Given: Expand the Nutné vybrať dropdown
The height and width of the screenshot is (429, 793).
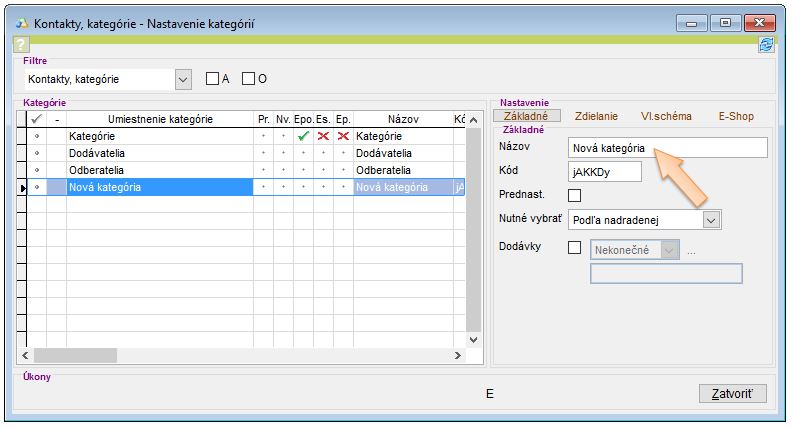Looking at the screenshot, I should pos(710,219).
